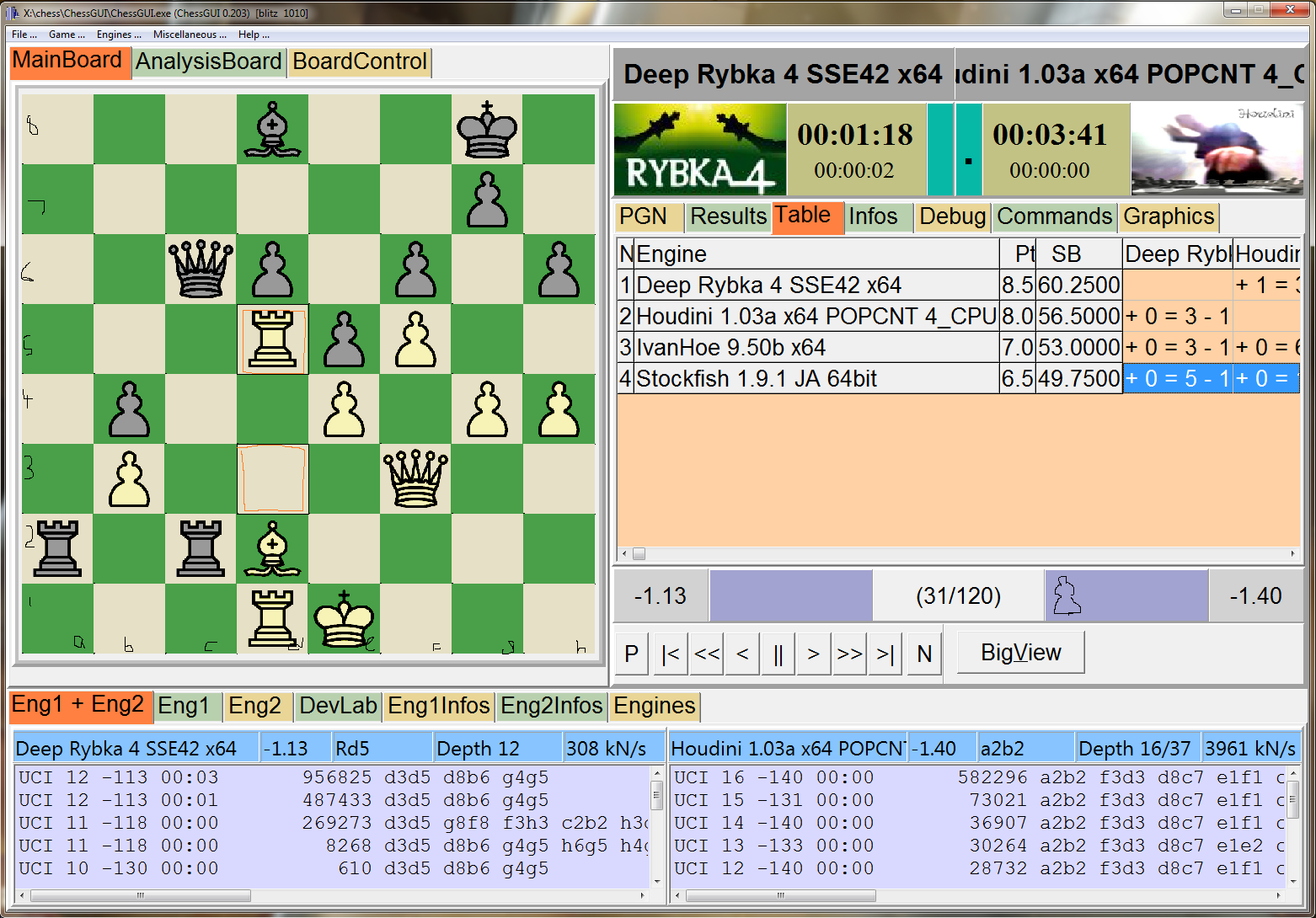Switch to the AnalysisBoard tab
Image resolution: width=1316 pixels, height=918 pixels.
tap(209, 61)
